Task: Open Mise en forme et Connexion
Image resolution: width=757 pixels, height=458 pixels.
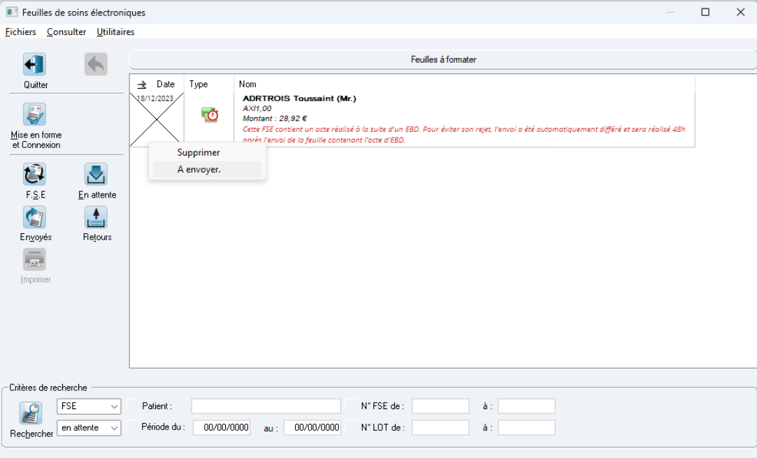Action: [x=35, y=115]
